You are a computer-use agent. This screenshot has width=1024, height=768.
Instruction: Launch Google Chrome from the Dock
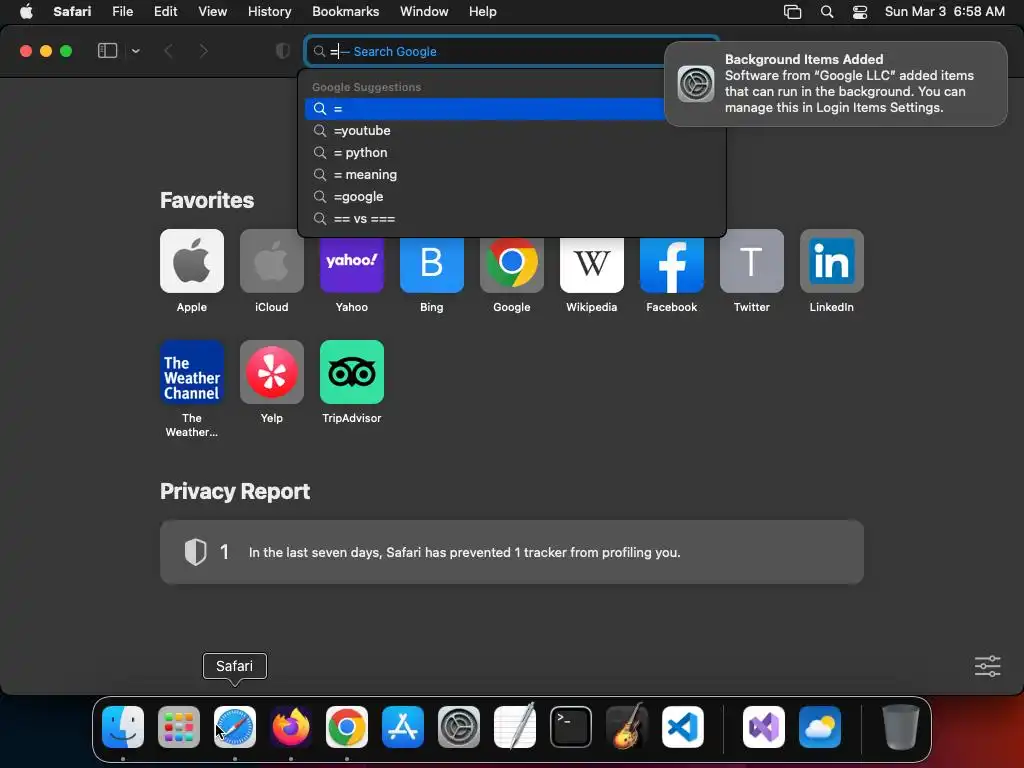(347, 727)
